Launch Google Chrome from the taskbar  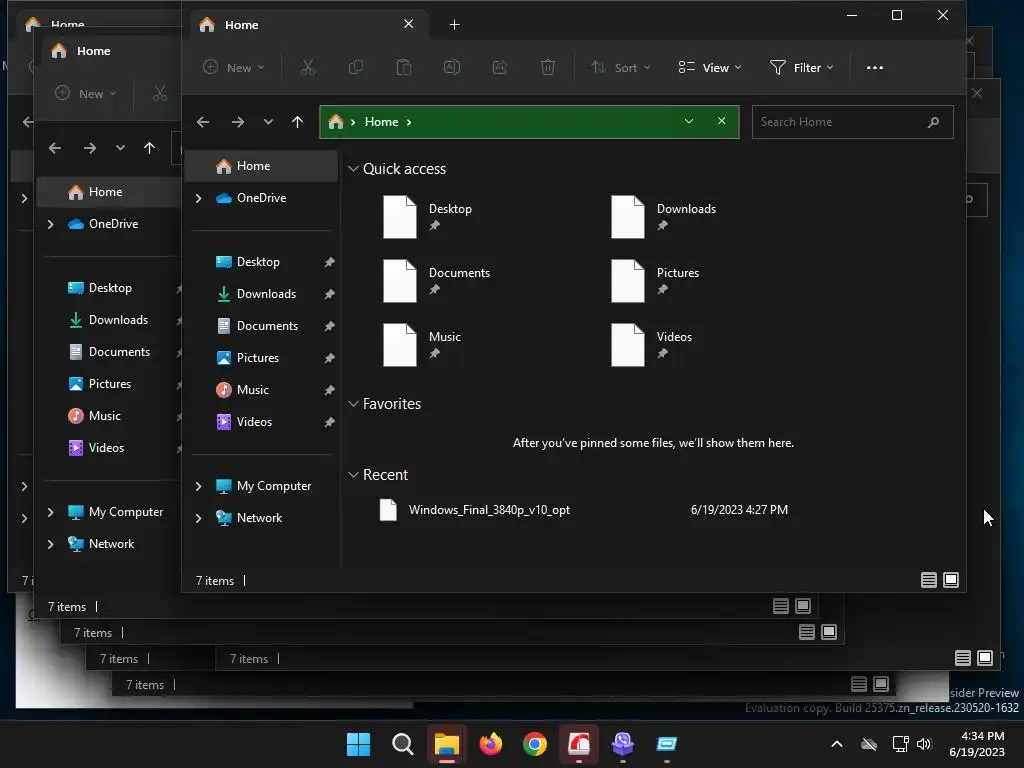click(535, 744)
